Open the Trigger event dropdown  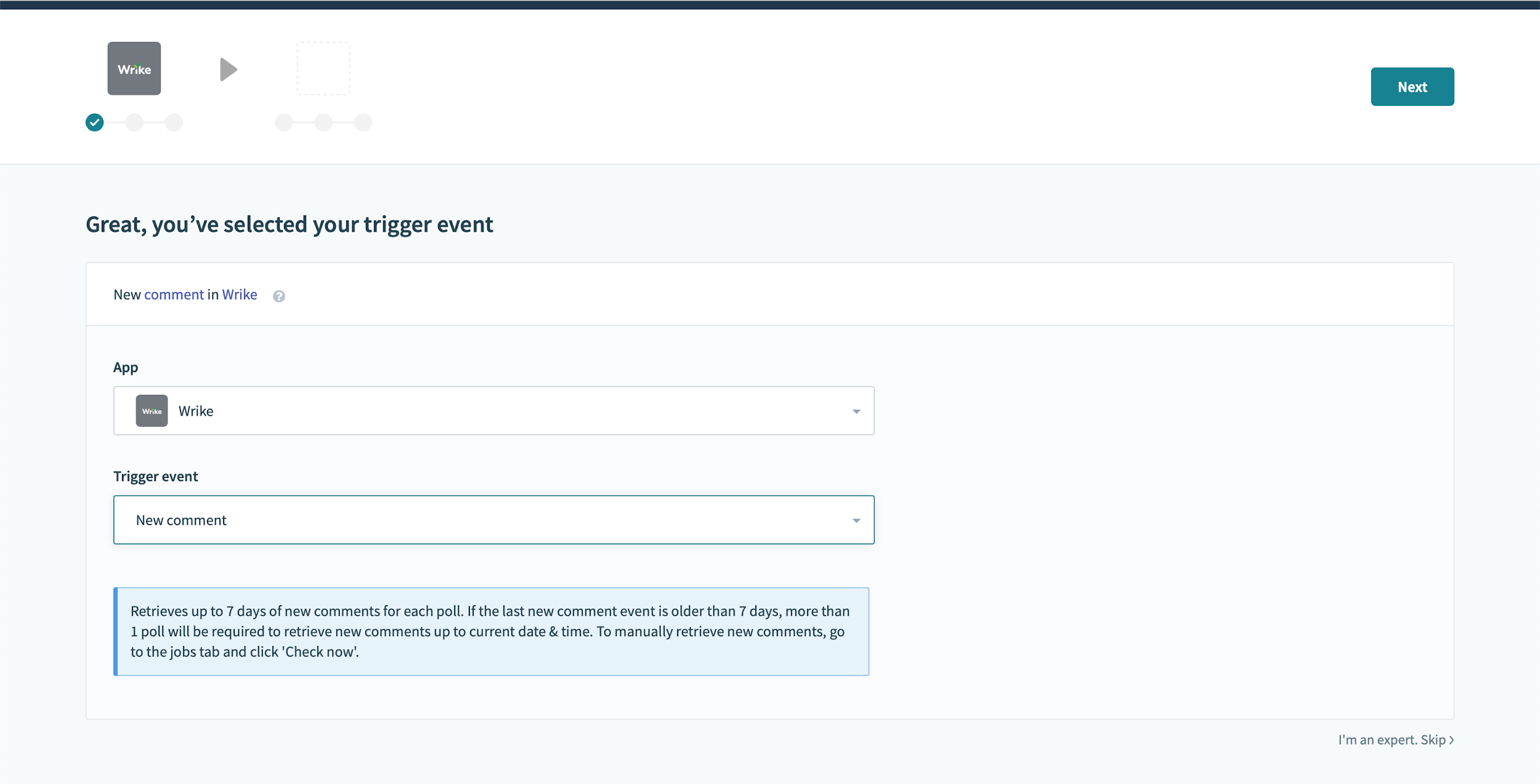click(493, 520)
